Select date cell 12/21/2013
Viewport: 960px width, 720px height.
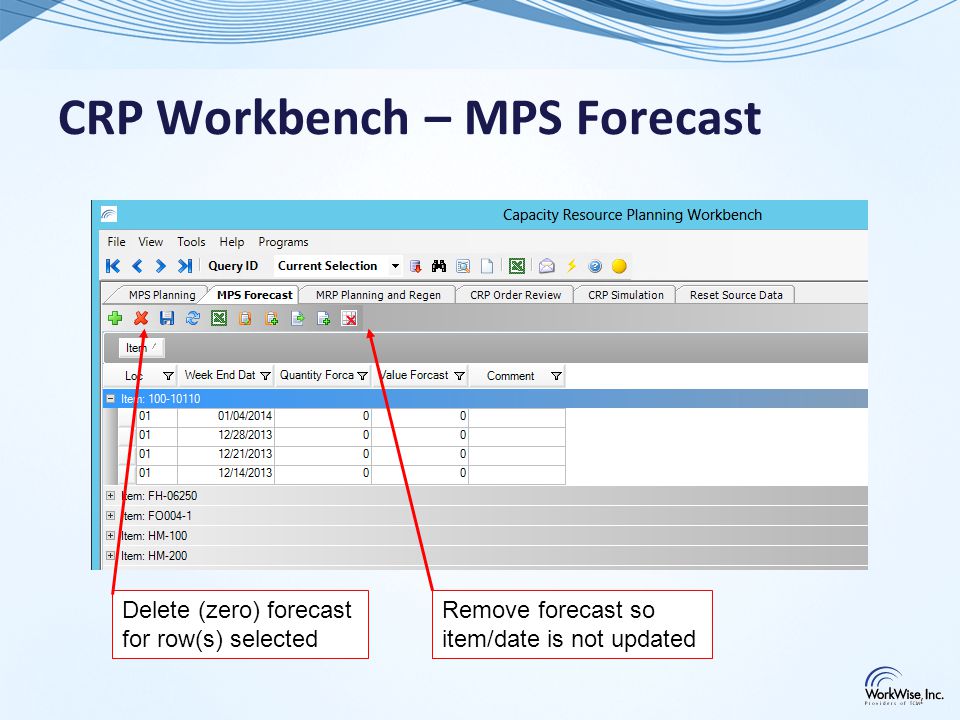click(x=226, y=454)
